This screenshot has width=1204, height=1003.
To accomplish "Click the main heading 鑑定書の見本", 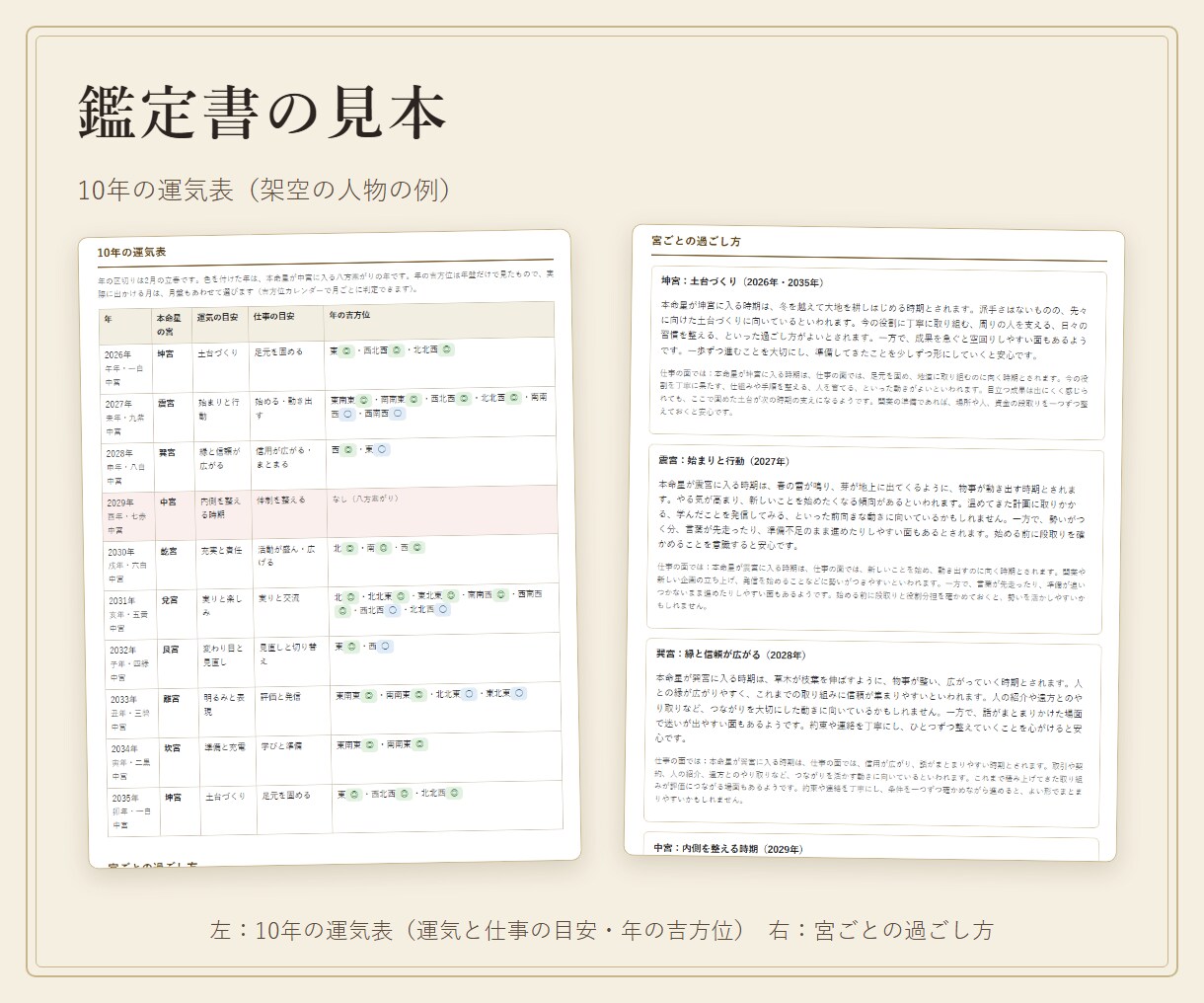I will pyautogui.click(x=262, y=112).
